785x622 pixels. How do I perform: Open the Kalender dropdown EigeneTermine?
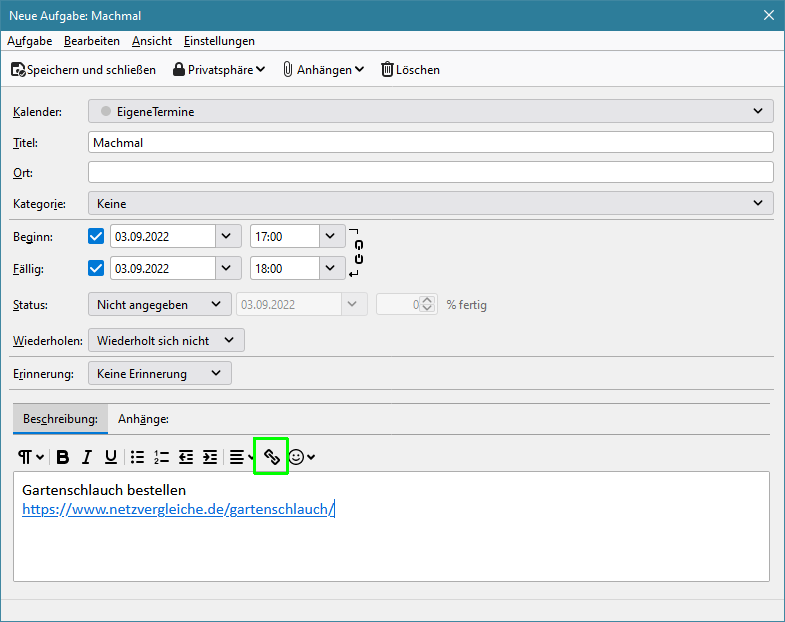pyautogui.click(x=430, y=112)
